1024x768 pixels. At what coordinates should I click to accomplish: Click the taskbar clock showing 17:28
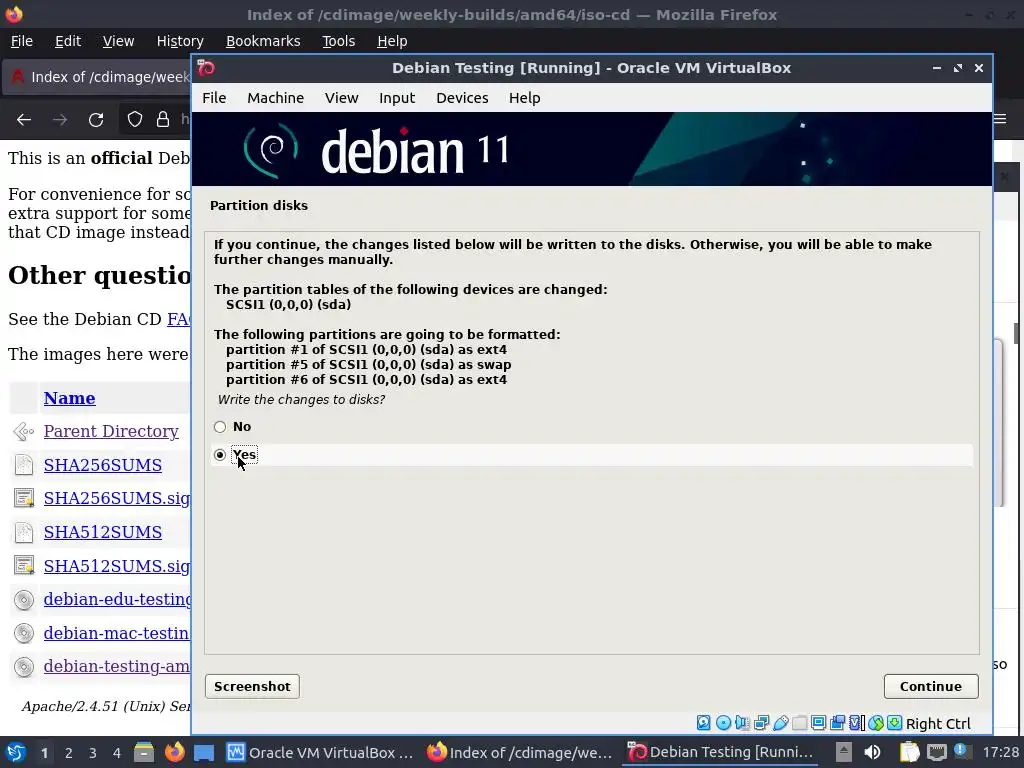click(1000, 752)
